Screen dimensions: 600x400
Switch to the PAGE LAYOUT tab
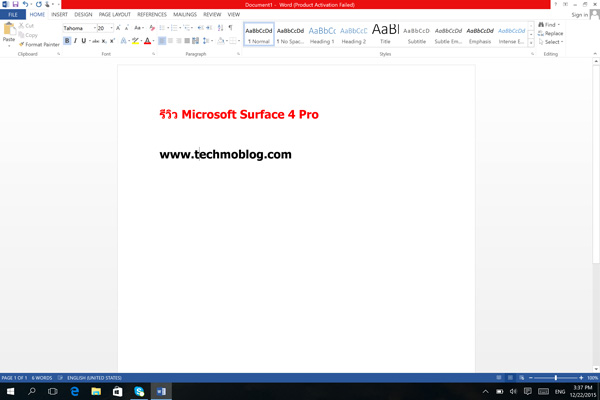[x=114, y=15]
